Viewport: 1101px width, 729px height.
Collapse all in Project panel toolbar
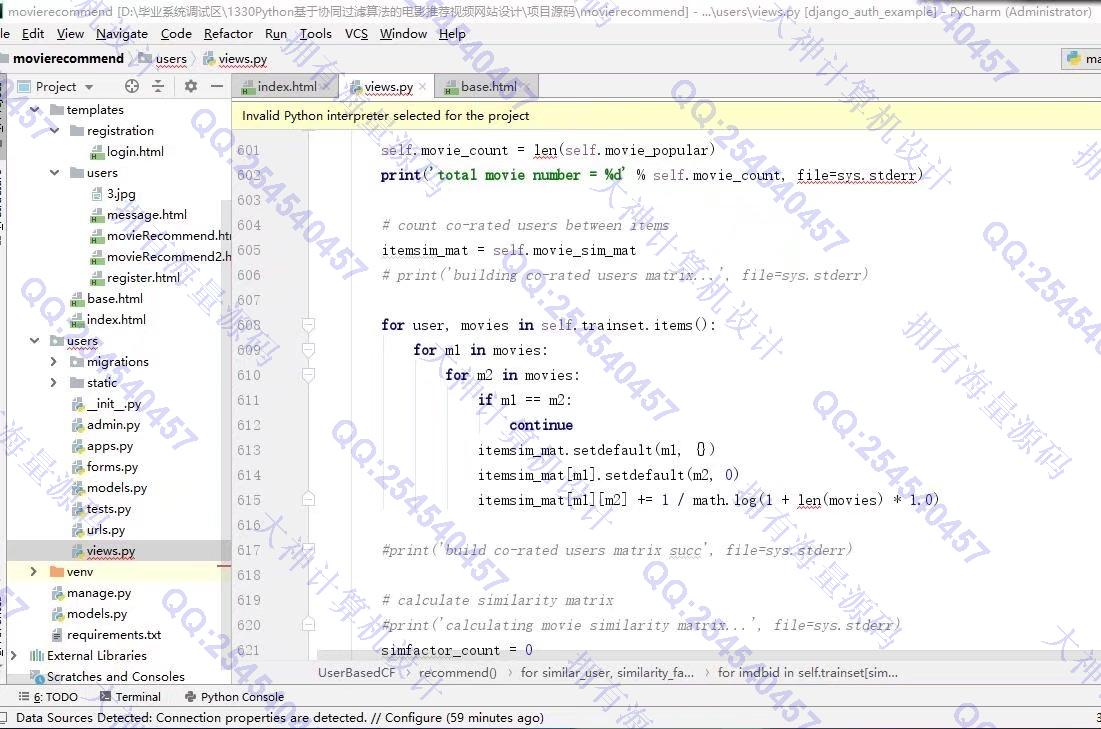(158, 86)
